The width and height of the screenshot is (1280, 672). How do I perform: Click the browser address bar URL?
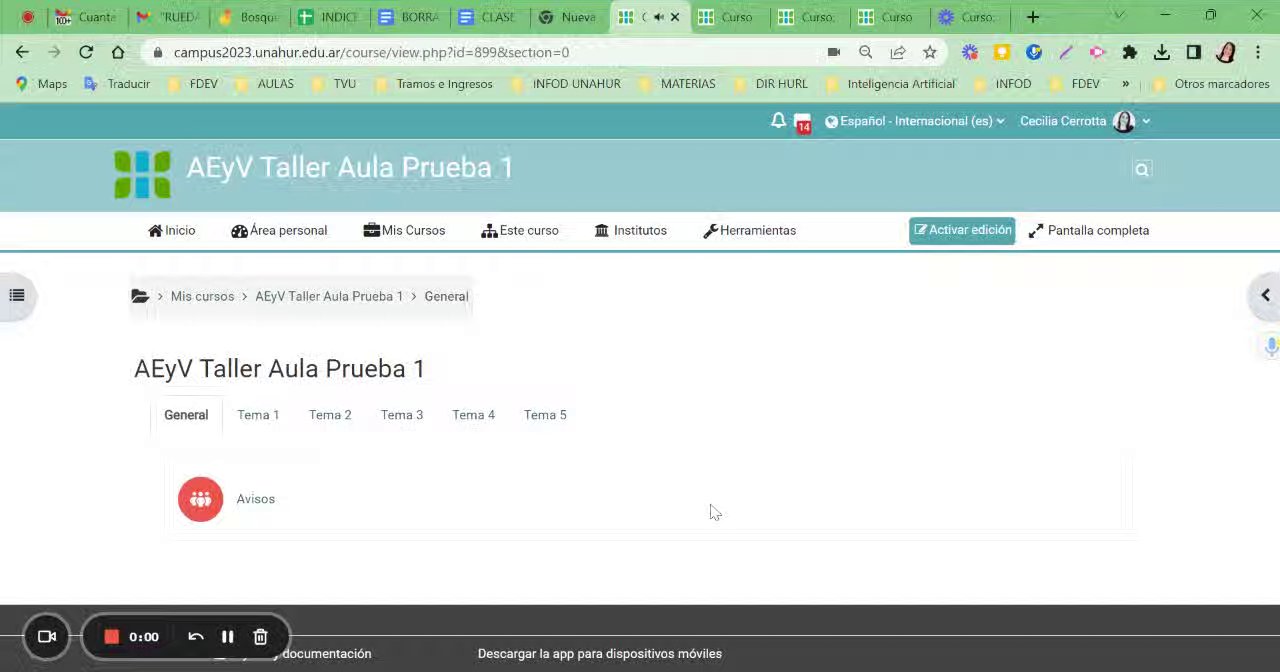pyautogui.click(x=371, y=52)
